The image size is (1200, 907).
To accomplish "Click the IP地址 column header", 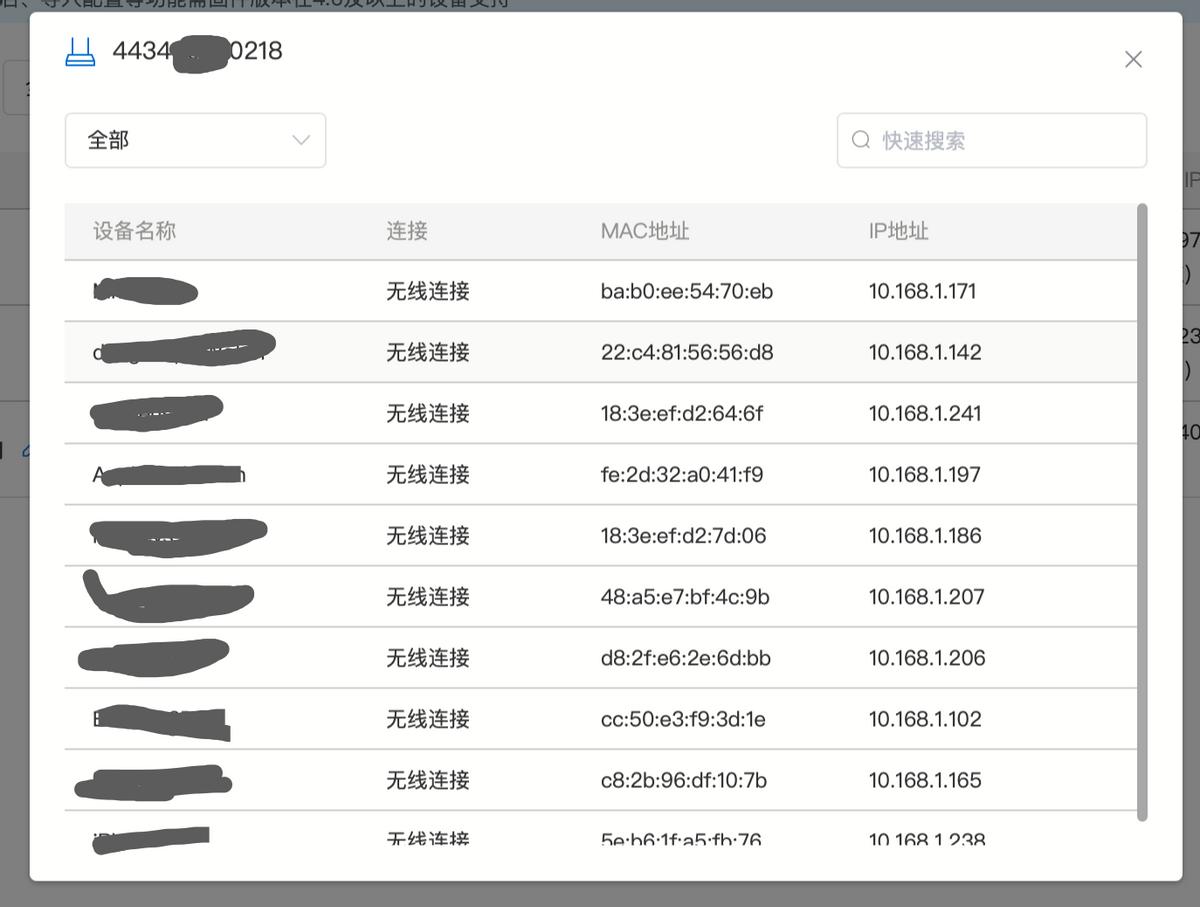I will coord(899,230).
